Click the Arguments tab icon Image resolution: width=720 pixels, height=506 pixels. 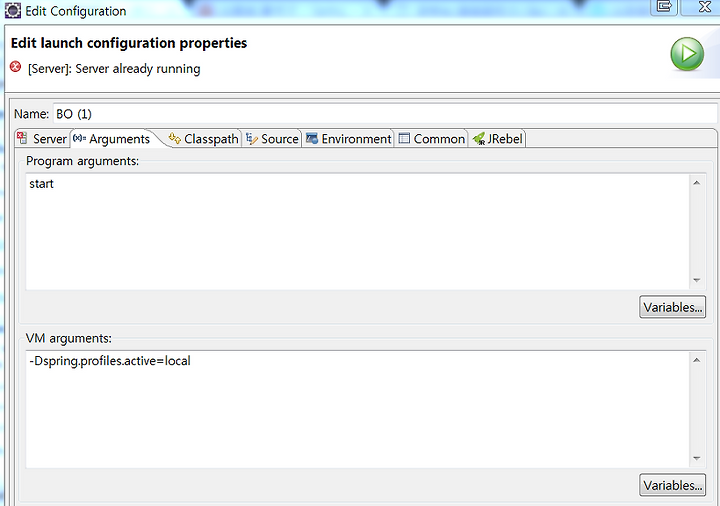(x=79, y=138)
